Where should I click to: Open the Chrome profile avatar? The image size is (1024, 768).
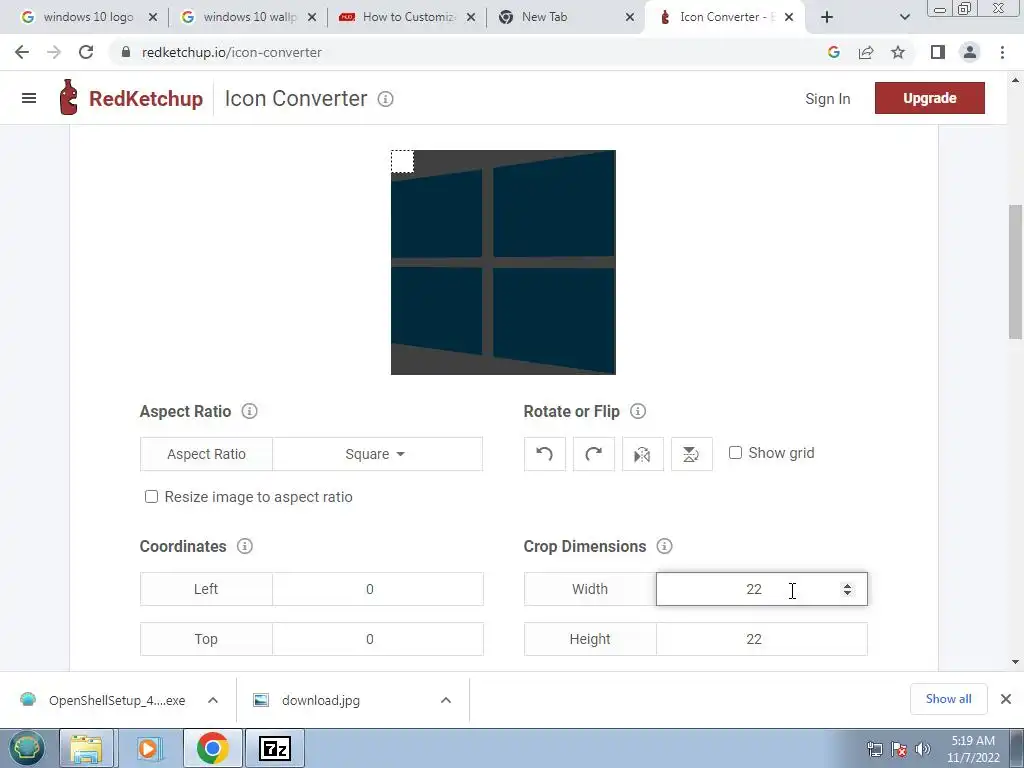[x=970, y=52]
